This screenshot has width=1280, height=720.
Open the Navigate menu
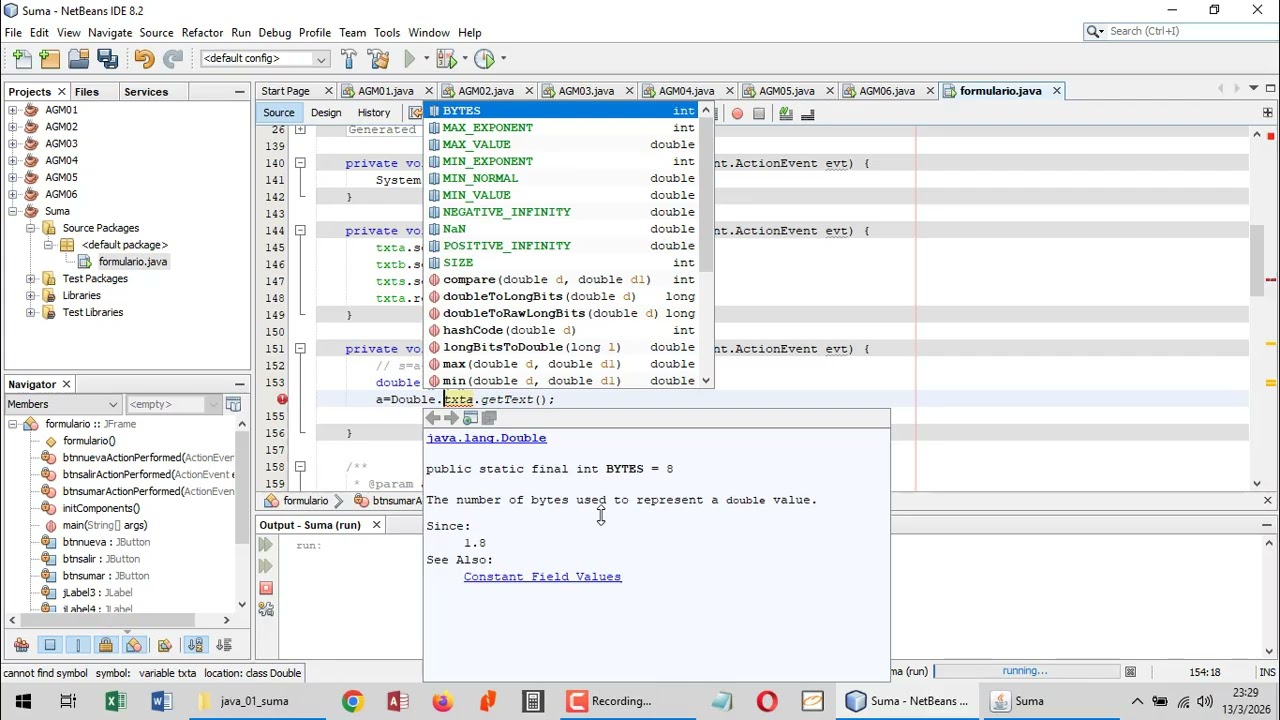[110, 32]
